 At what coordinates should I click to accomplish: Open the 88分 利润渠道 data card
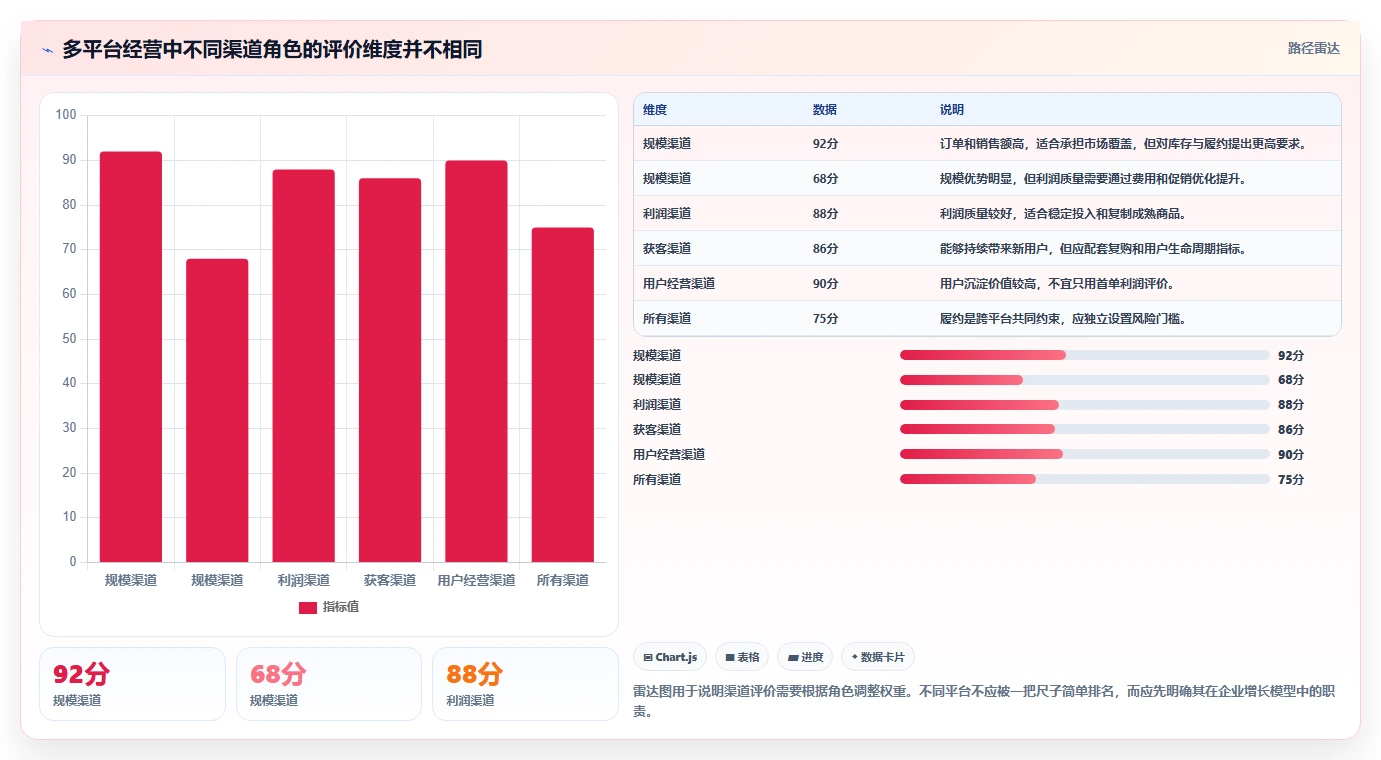pos(525,684)
